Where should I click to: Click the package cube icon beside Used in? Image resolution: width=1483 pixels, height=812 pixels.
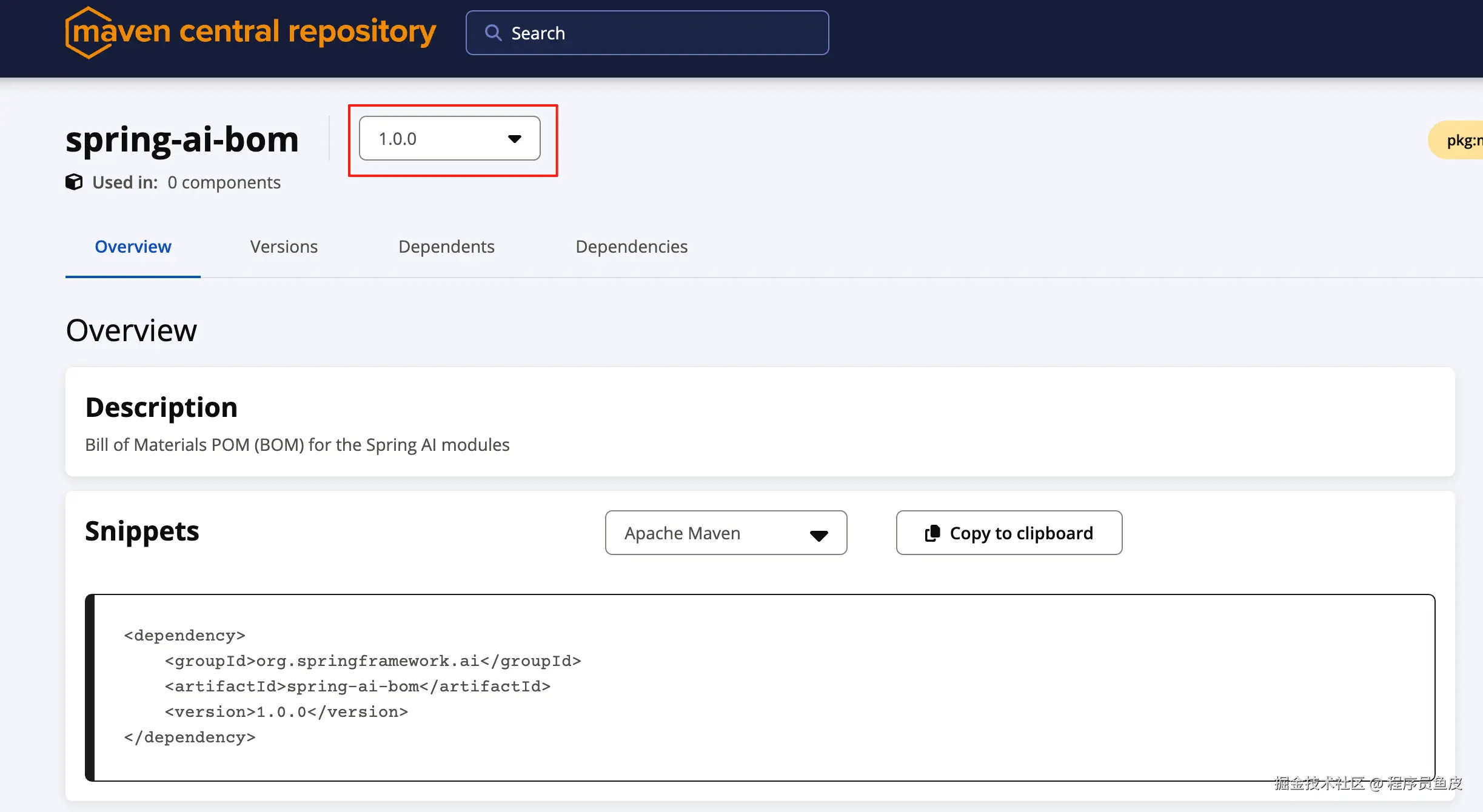tap(74, 182)
